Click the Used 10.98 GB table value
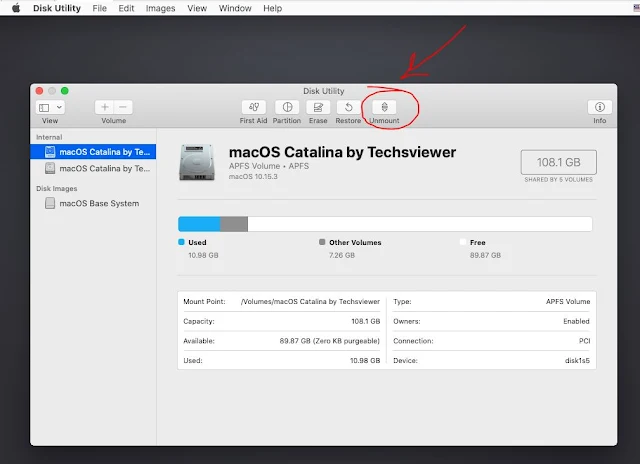Screen dimensions: 640x464 coord(365,360)
